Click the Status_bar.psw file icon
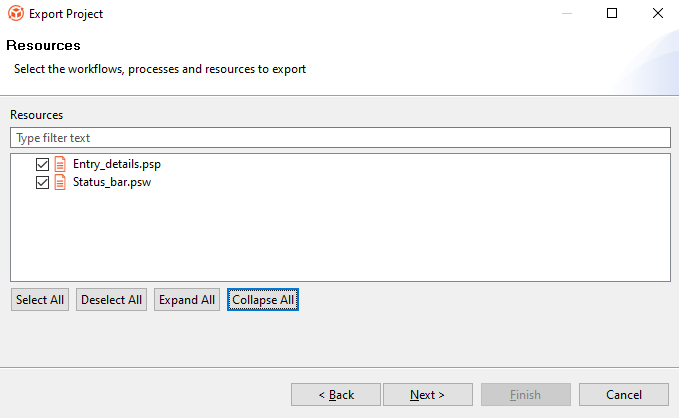Viewport: 679px width, 418px height. point(60,183)
